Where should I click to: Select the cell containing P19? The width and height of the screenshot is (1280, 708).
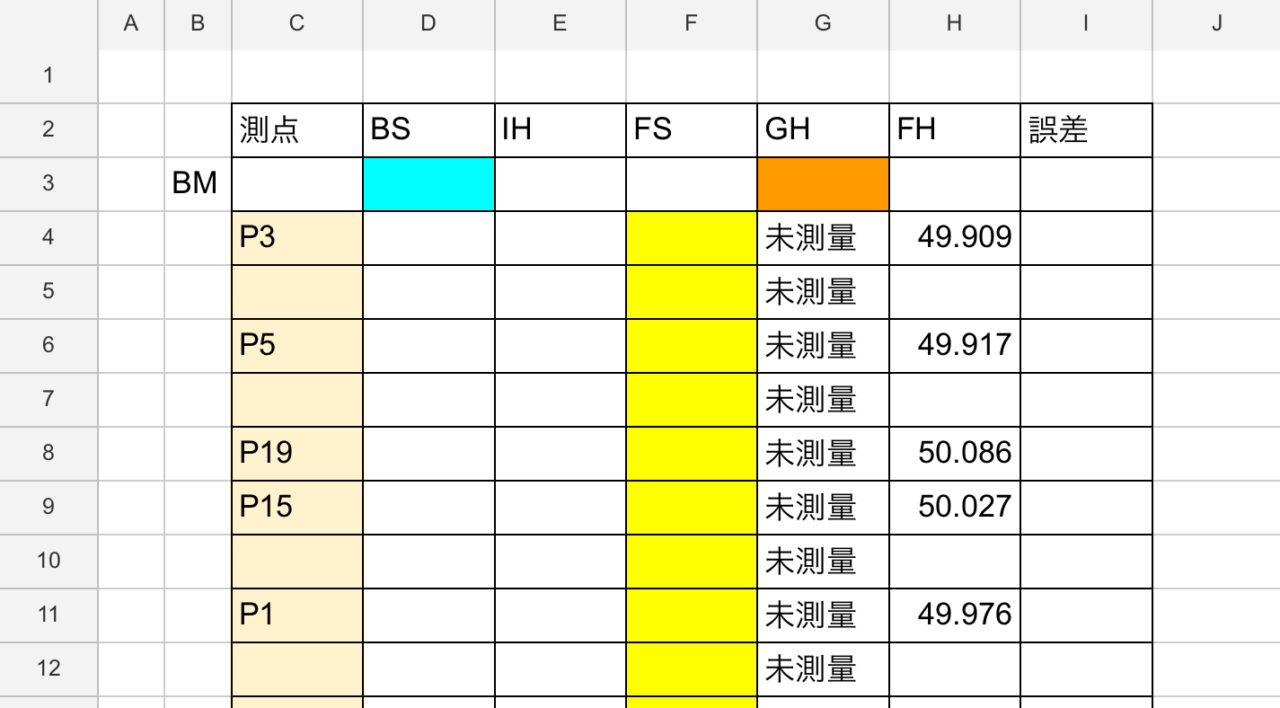297,452
